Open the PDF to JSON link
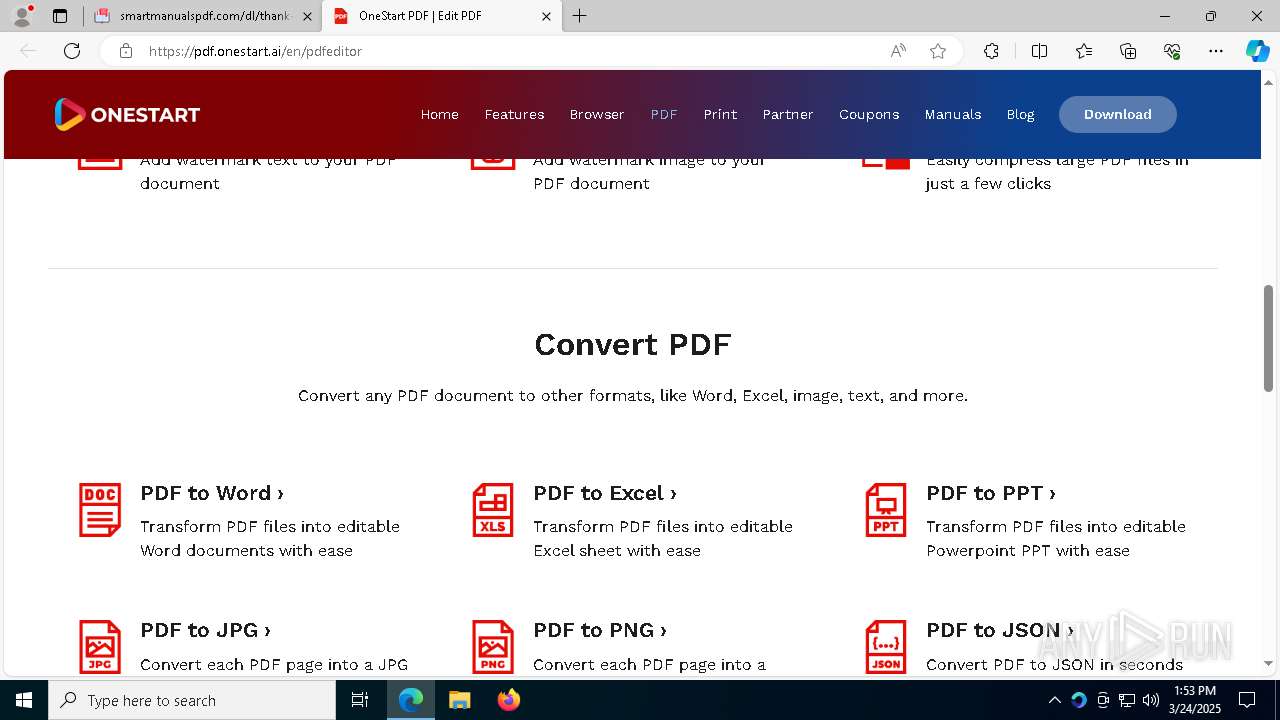The image size is (1280, 720). click(x=1000, y=630)
